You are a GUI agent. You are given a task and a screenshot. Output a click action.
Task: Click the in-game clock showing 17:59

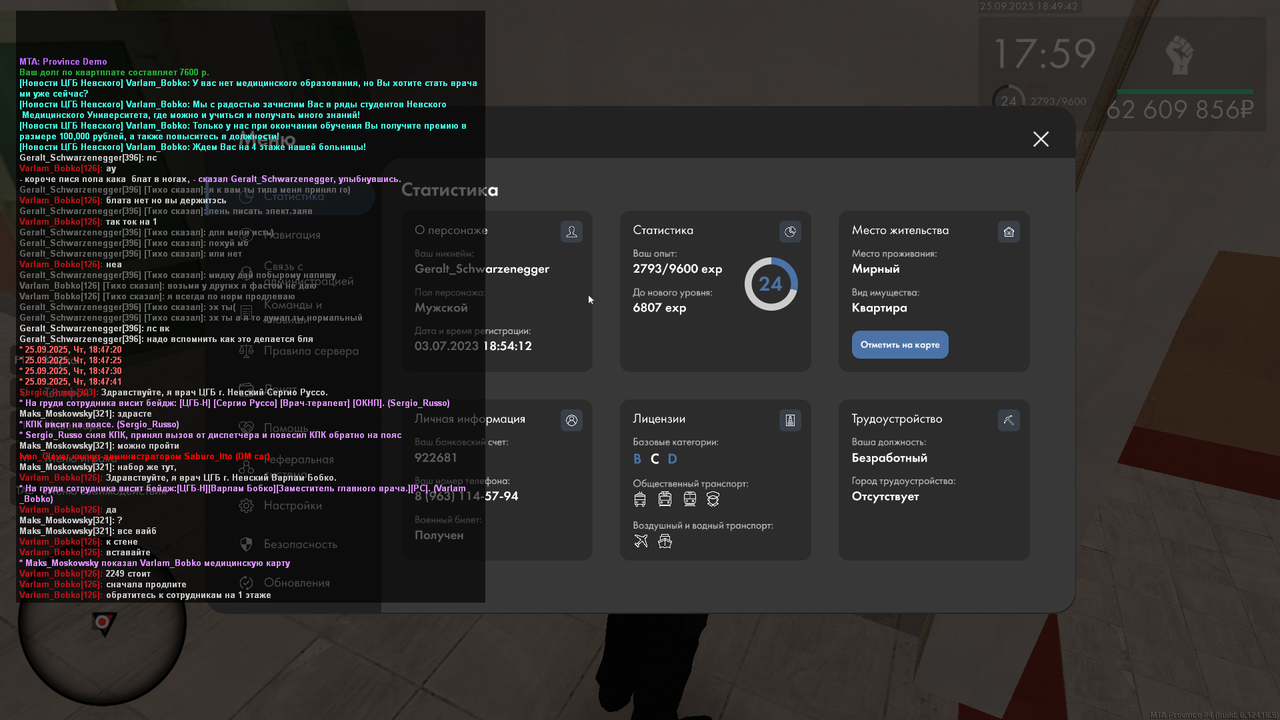[x=1044, y=53]
